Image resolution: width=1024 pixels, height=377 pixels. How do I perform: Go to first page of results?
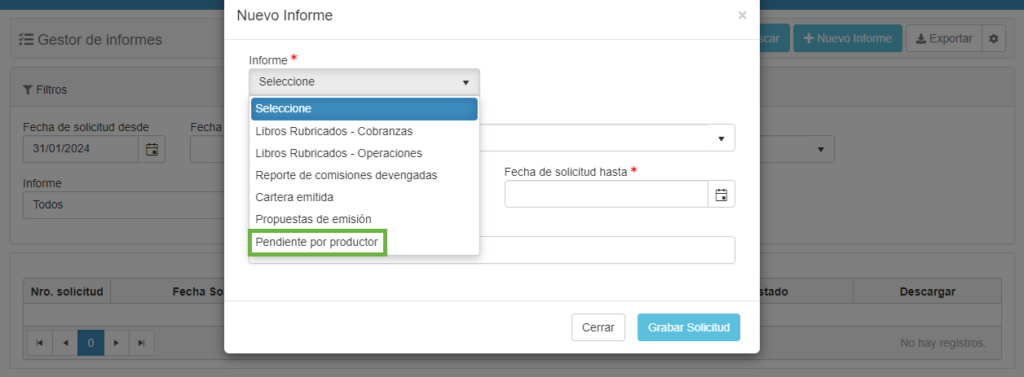[x=40, y=342]
